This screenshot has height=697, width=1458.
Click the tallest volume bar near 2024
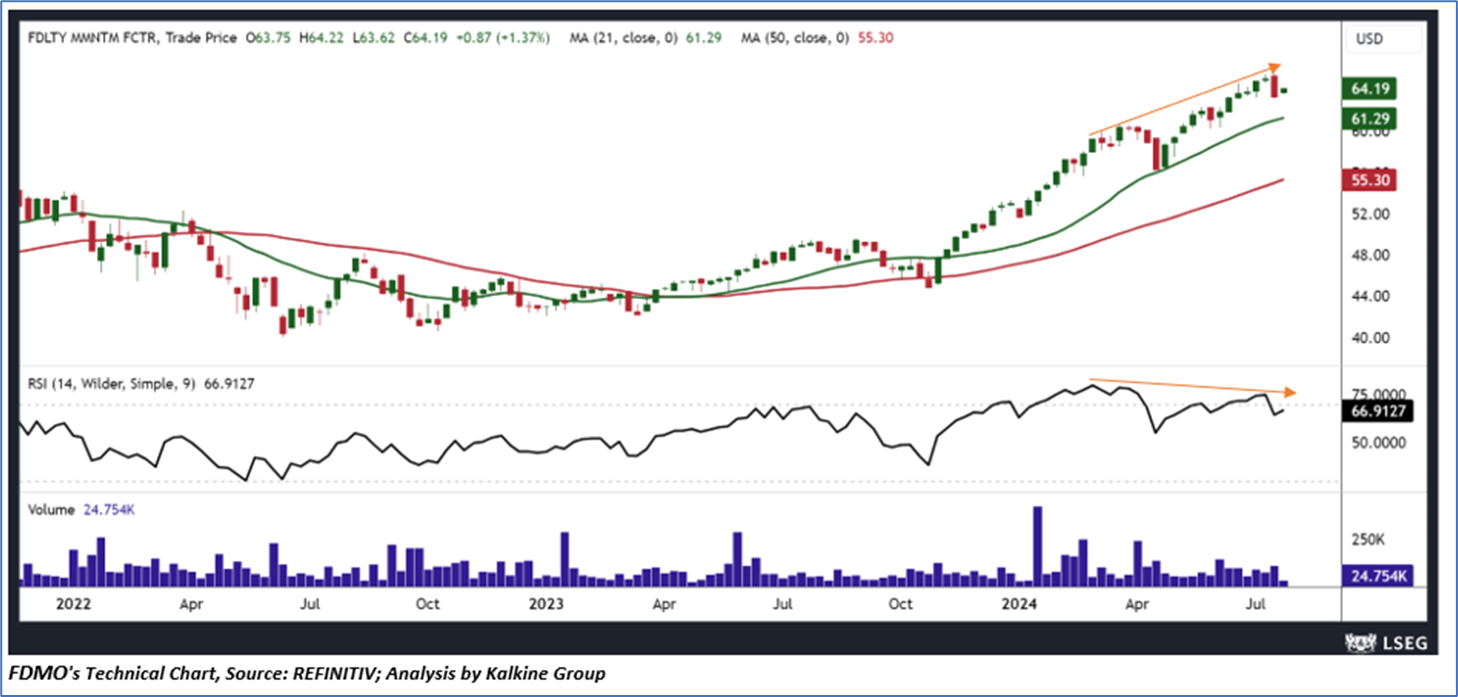coord(1037,546)
